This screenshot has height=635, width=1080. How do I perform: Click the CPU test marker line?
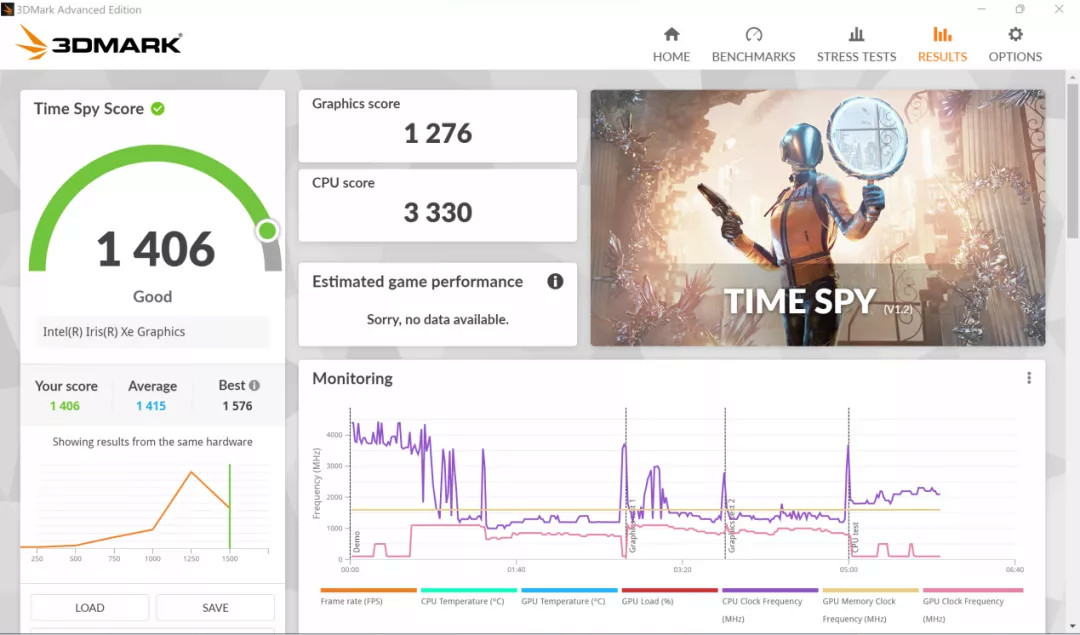click(x=849, y=482)
